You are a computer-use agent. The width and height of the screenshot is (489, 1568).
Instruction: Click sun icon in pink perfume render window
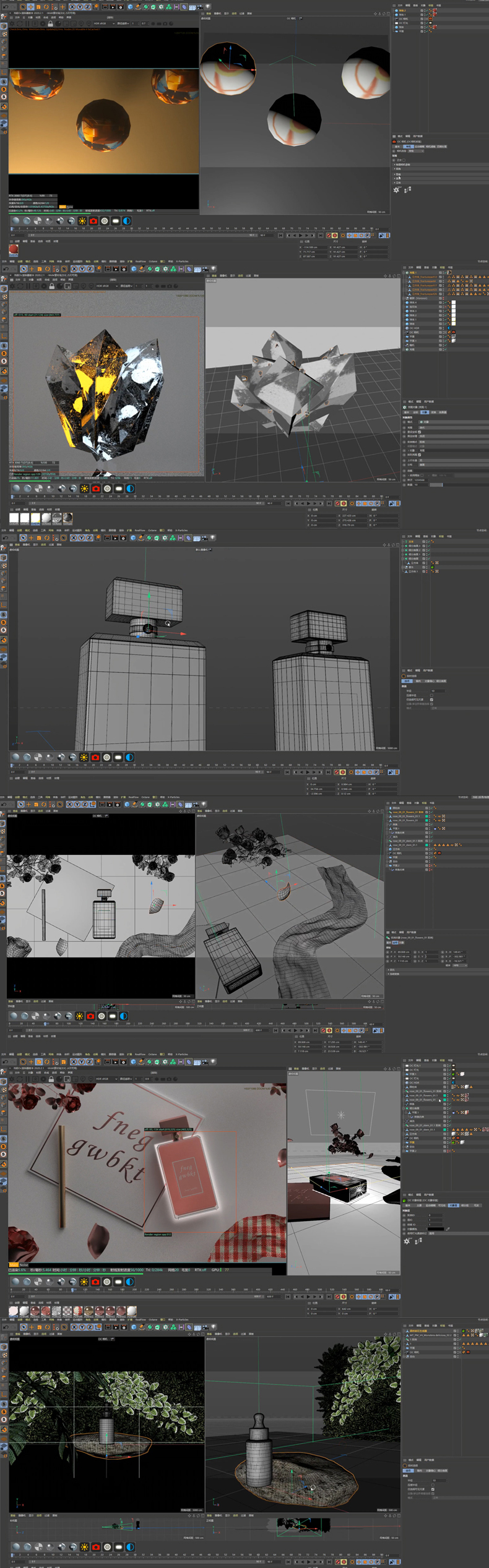click(x=84, y=1282)
